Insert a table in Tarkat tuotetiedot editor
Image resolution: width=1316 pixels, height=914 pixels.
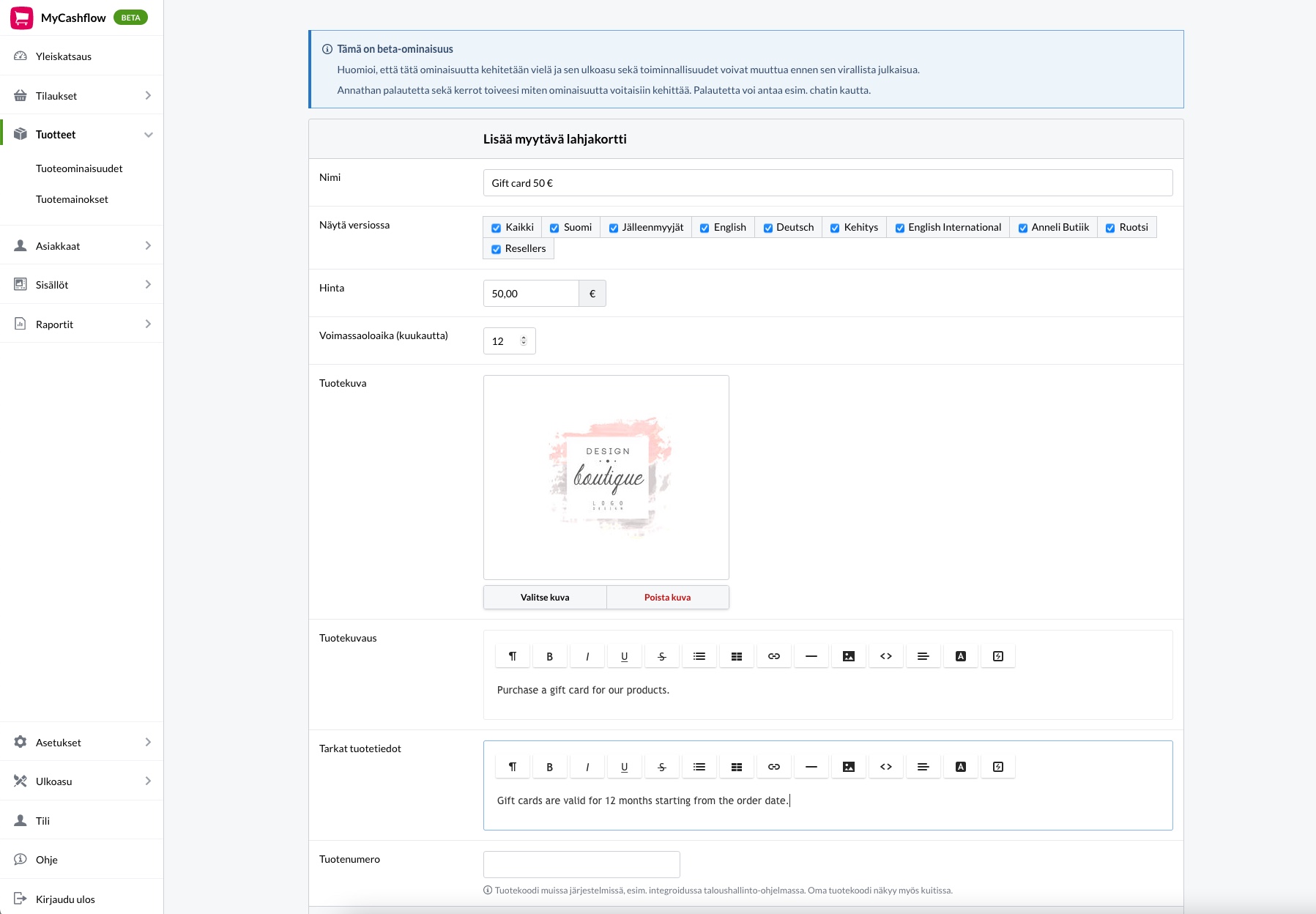pyautogui.click(x=737, y=767)
